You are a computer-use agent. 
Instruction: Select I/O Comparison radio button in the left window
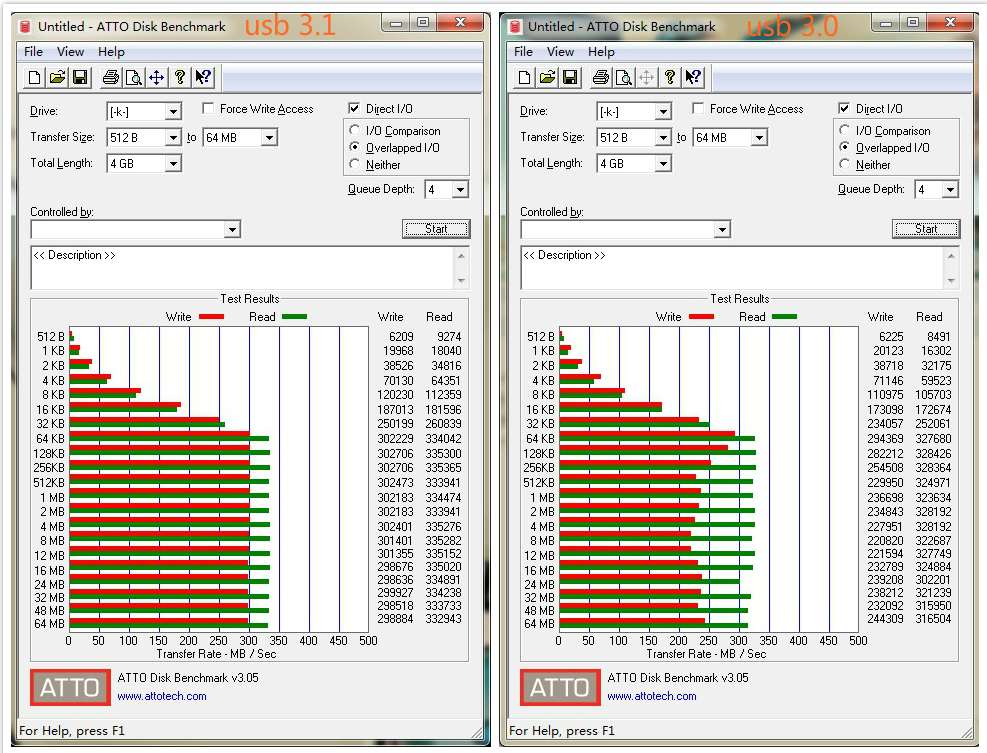click(355, 131)
